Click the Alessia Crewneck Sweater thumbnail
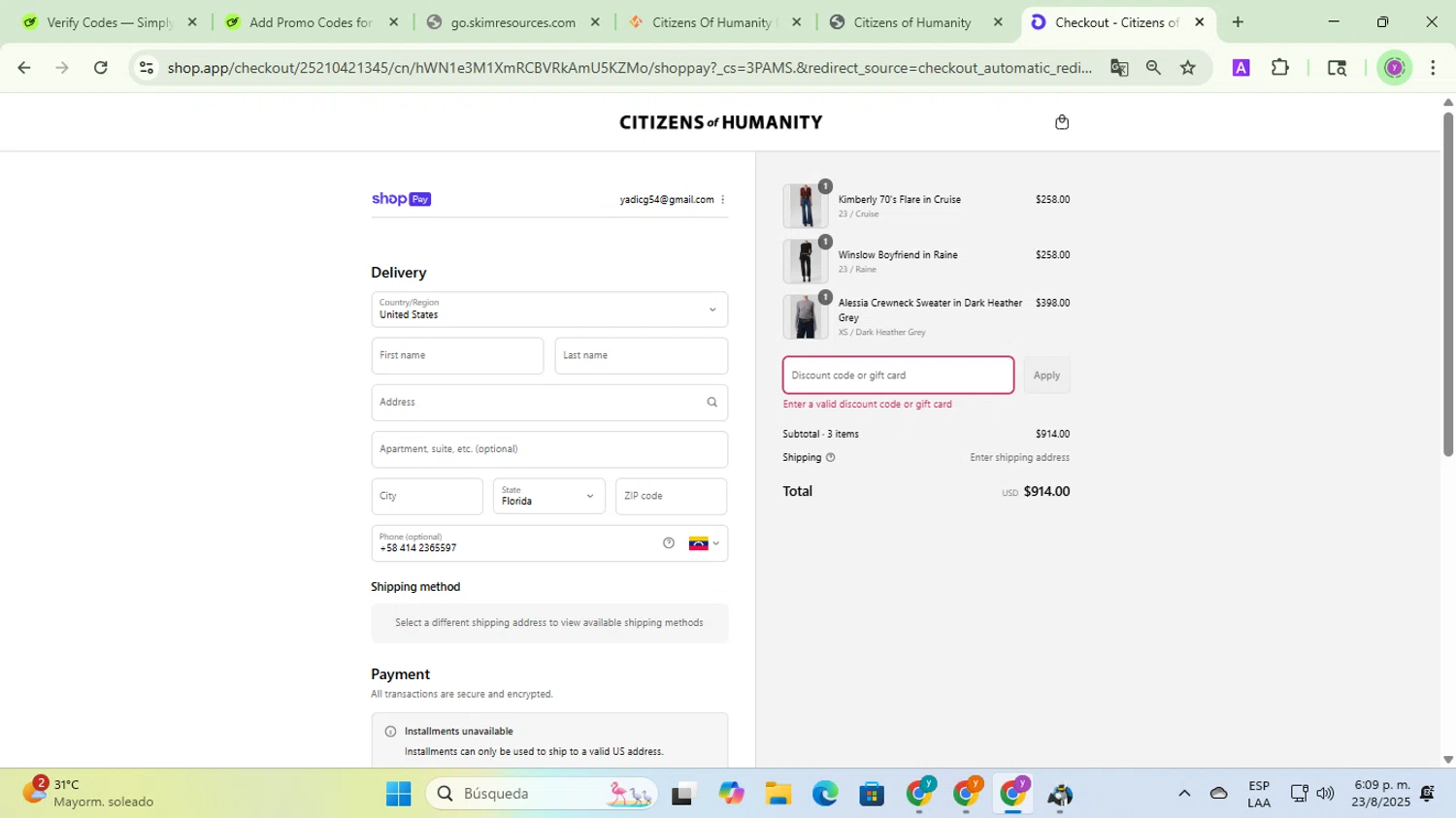This screenshot has height=818, width=1456. pyautogui.click(x=805, y=316)
